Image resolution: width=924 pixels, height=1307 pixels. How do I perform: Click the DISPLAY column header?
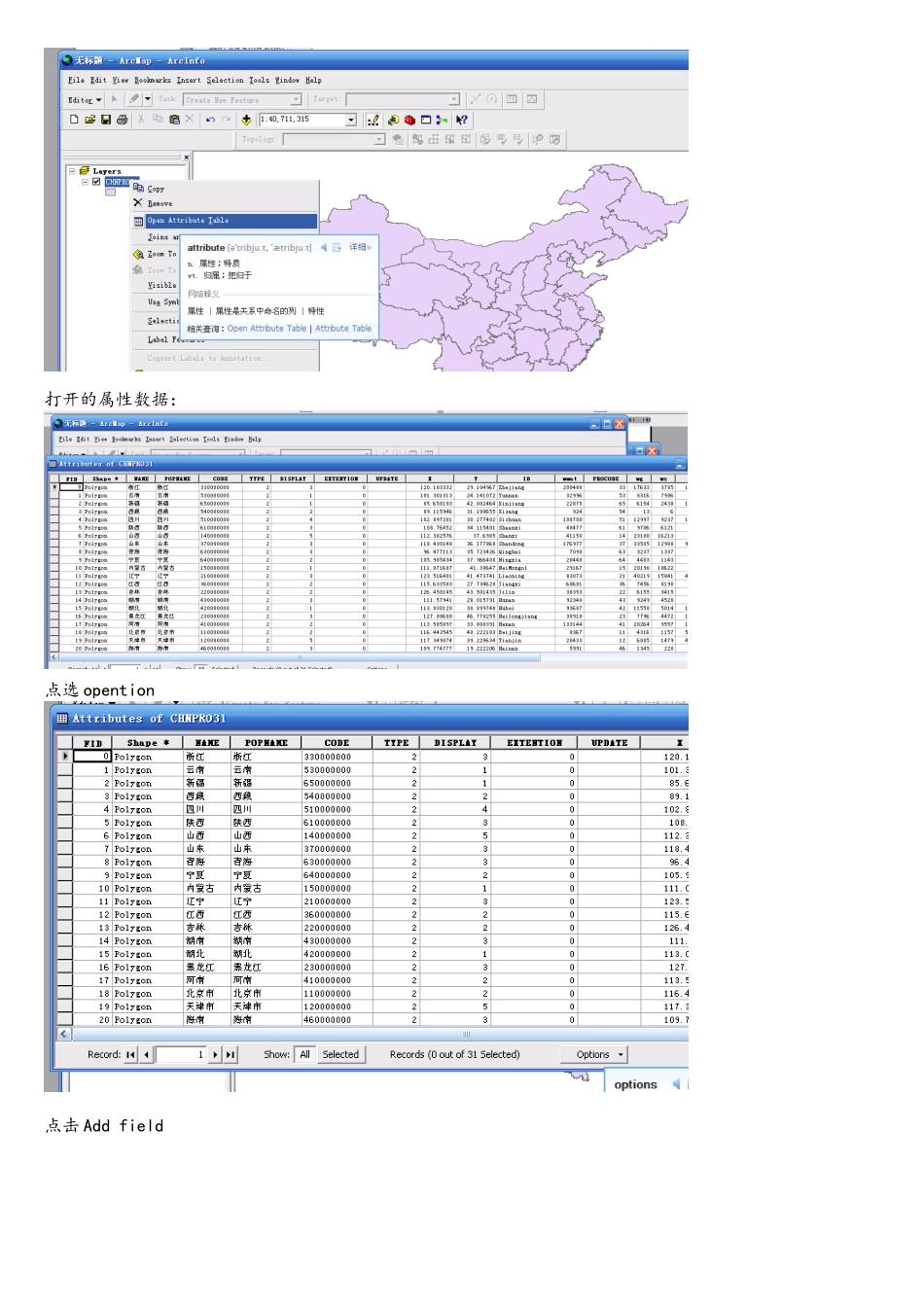455,743
